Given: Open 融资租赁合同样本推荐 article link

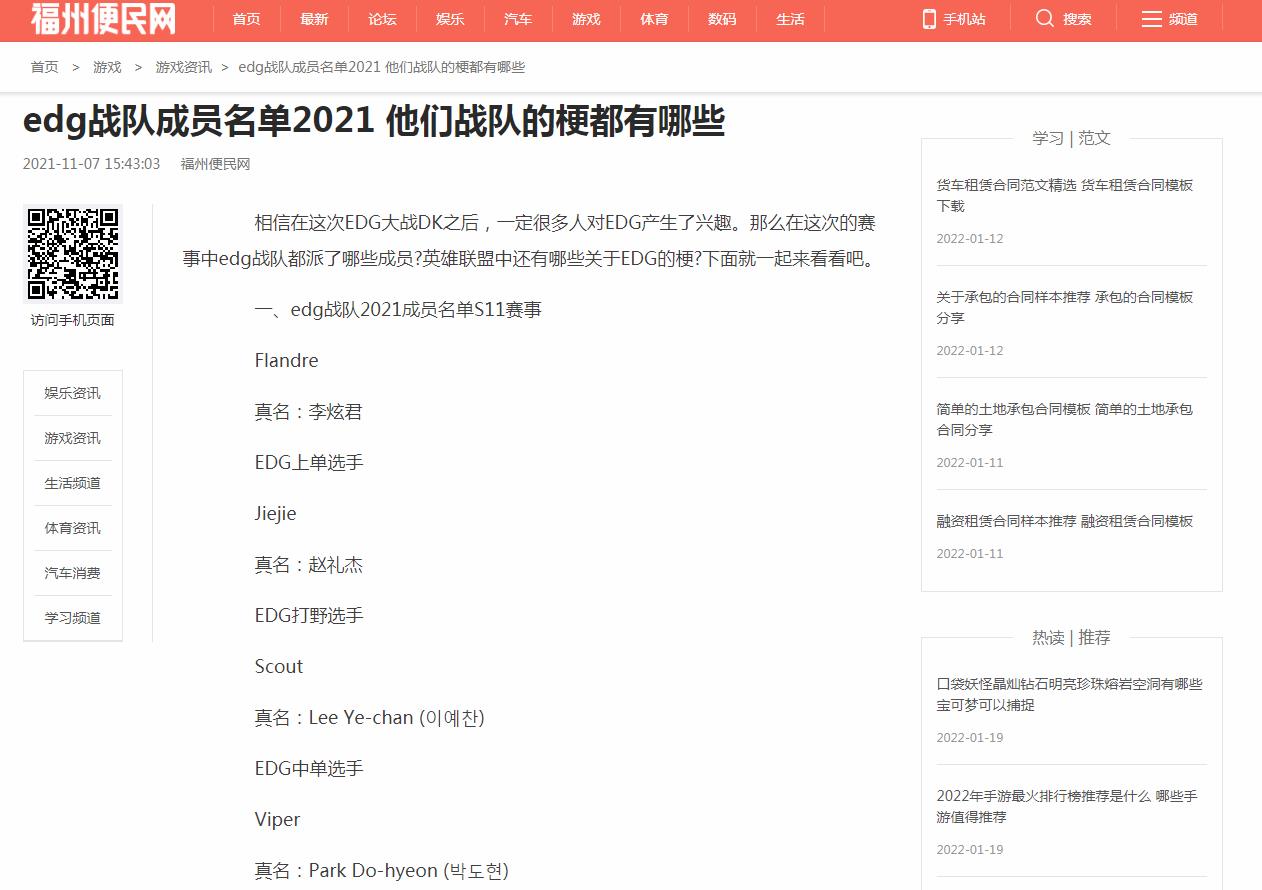Looking at the screenshot, I should pyautogui.click(x=1065, y=521).
